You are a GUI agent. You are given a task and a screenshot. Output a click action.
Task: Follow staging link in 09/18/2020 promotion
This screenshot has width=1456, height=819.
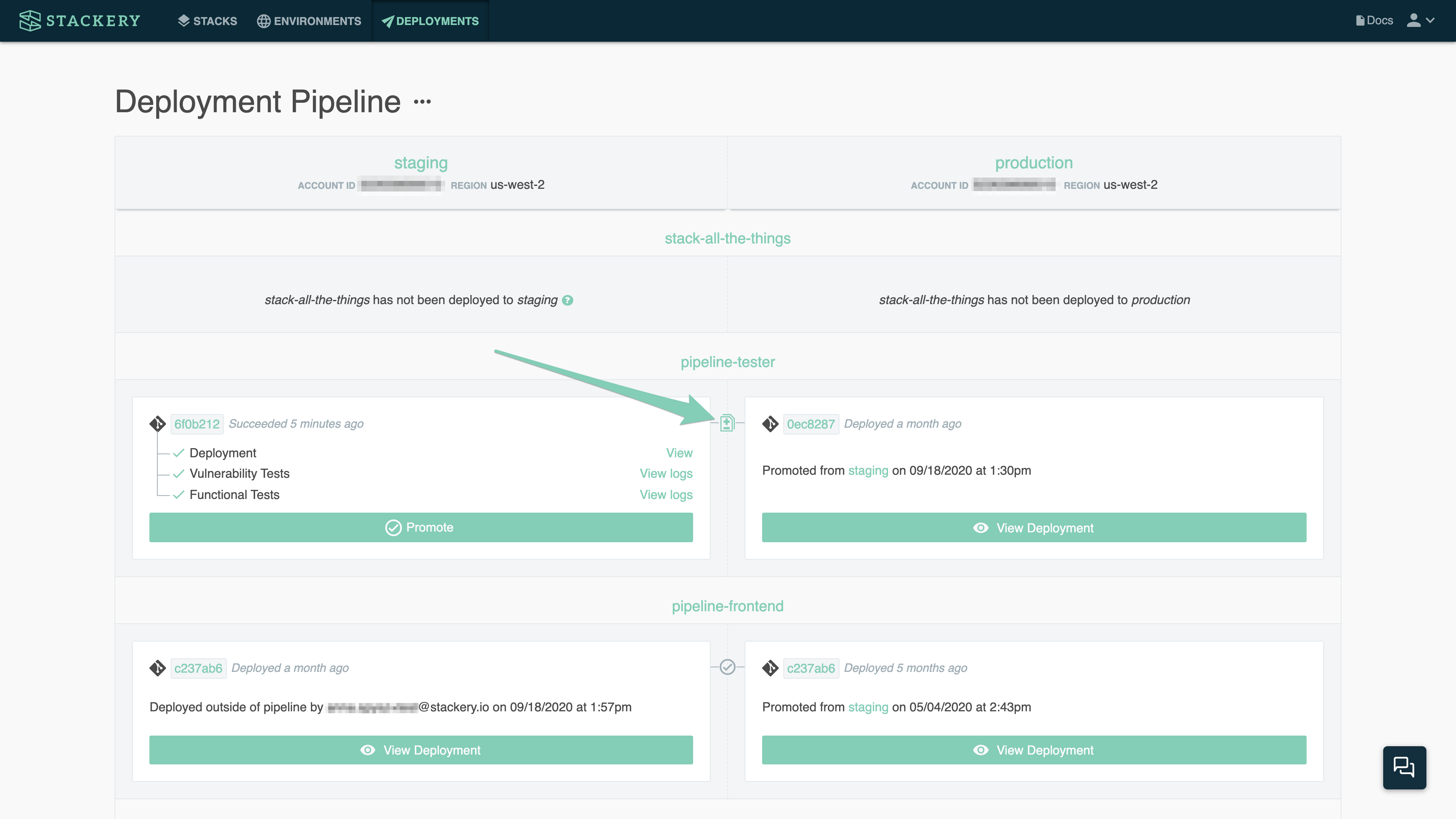[868, 470]
